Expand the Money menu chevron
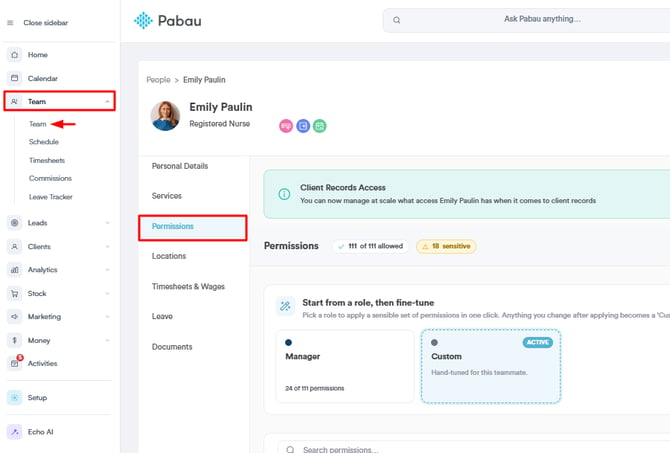670x453 pixels. 107,340
